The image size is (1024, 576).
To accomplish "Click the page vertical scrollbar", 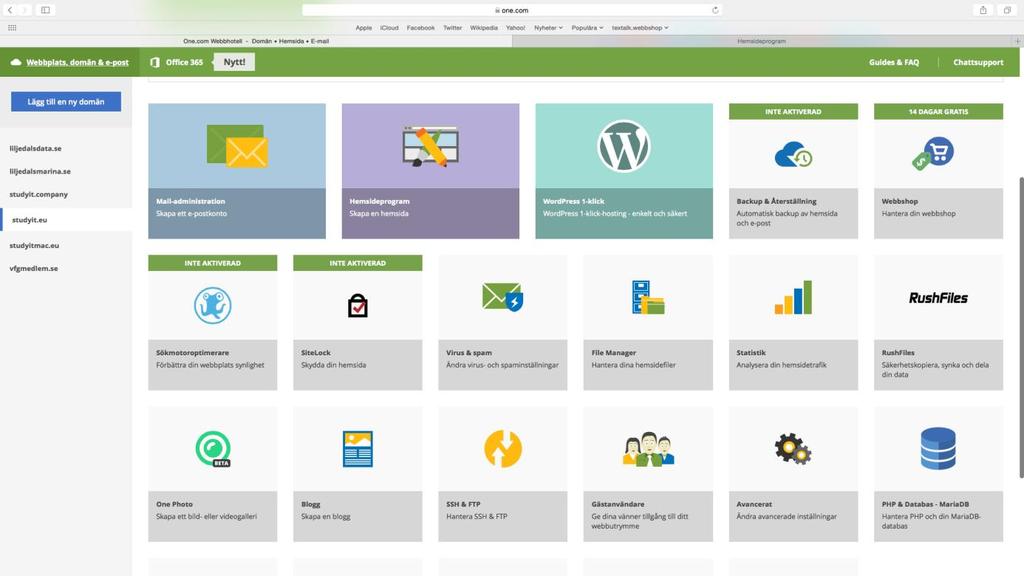I will 1021,327.
